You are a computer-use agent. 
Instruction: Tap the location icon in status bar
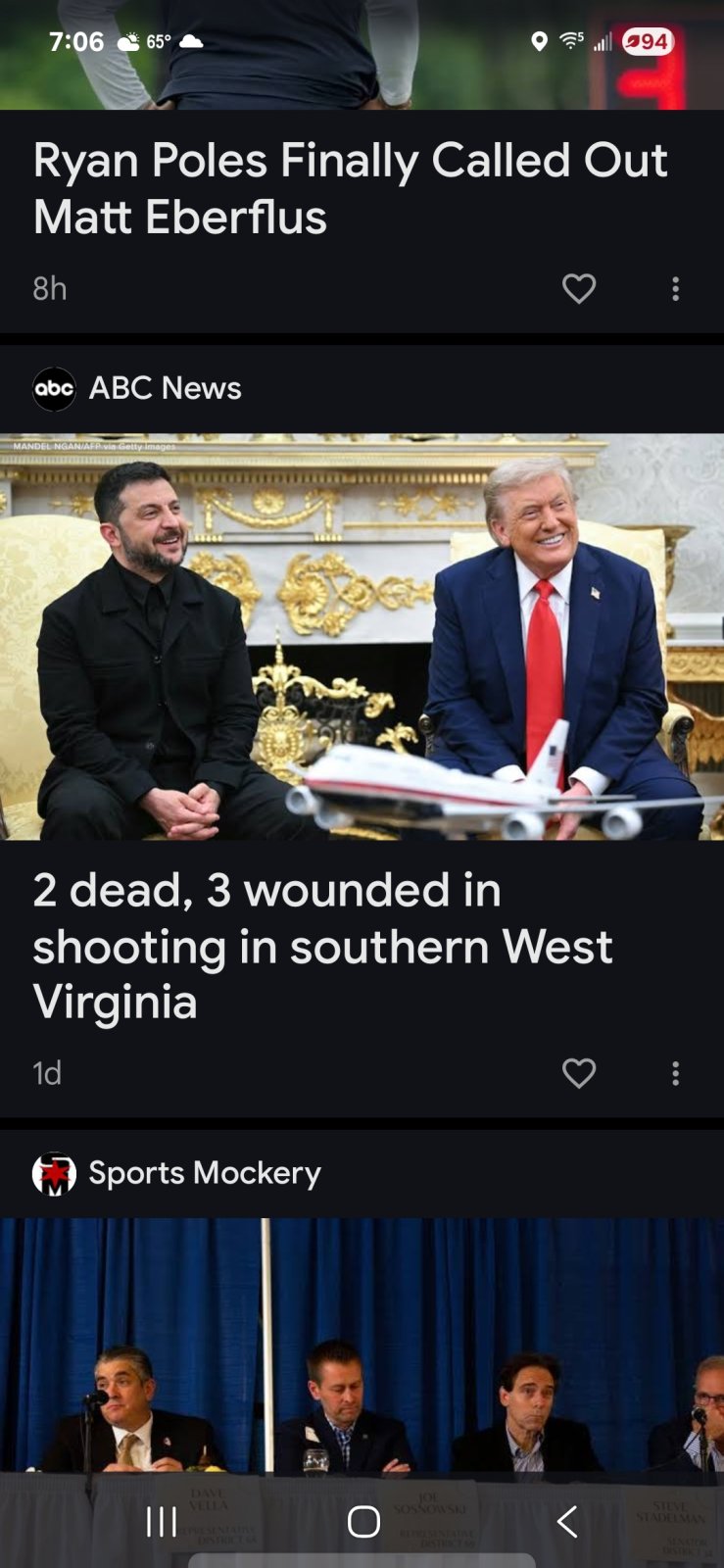[539, 41]
